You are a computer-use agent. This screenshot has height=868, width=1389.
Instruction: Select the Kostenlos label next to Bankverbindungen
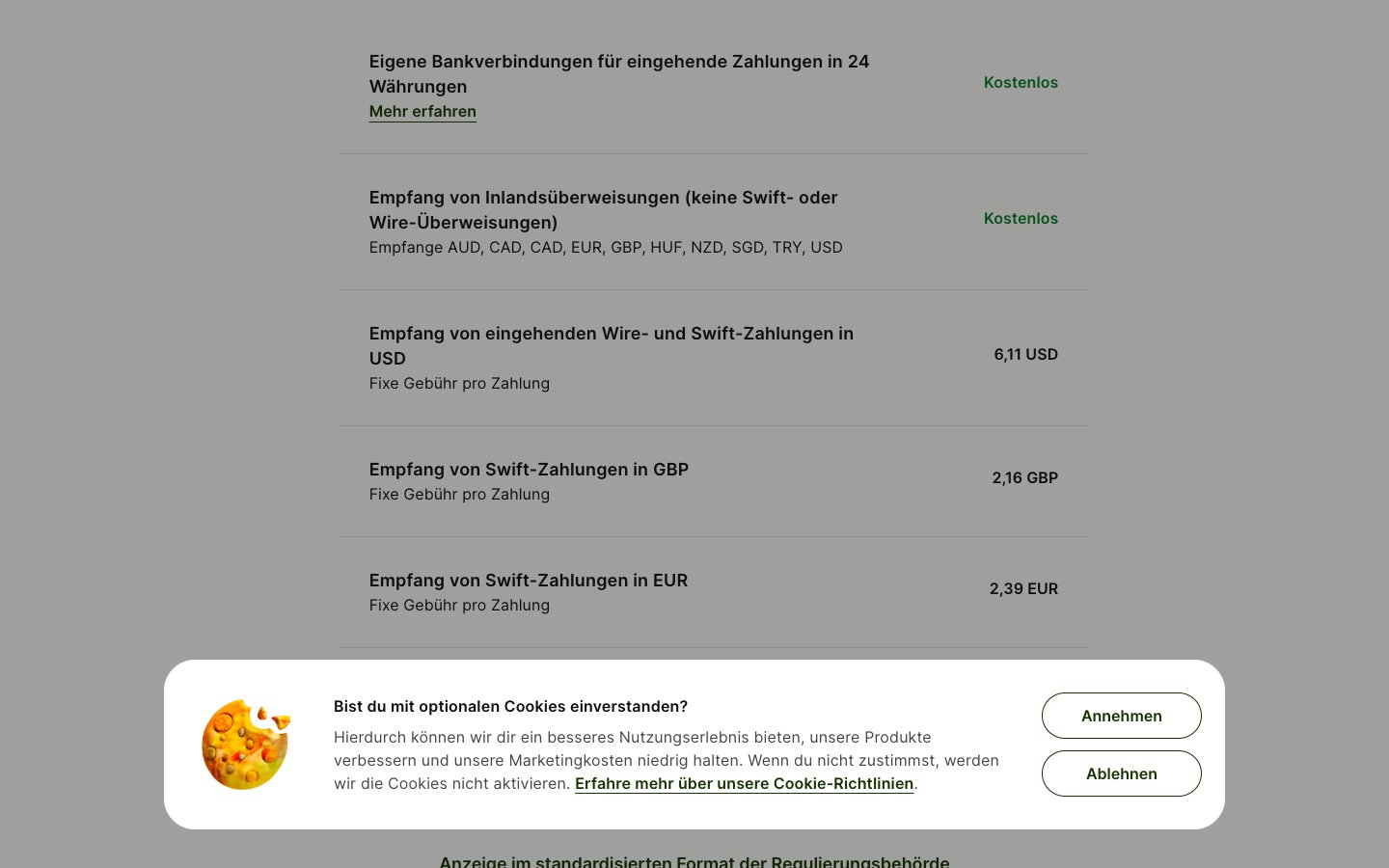point(1021,82)
